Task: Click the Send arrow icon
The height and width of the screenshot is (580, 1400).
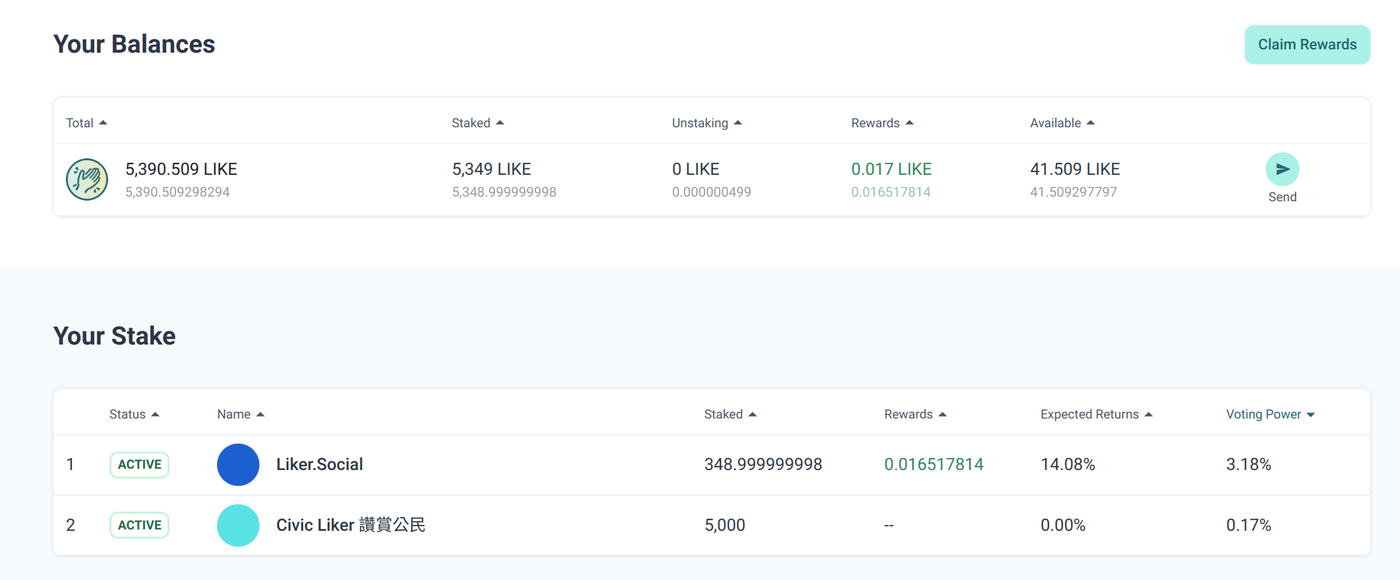Action: coord(1282,169)
